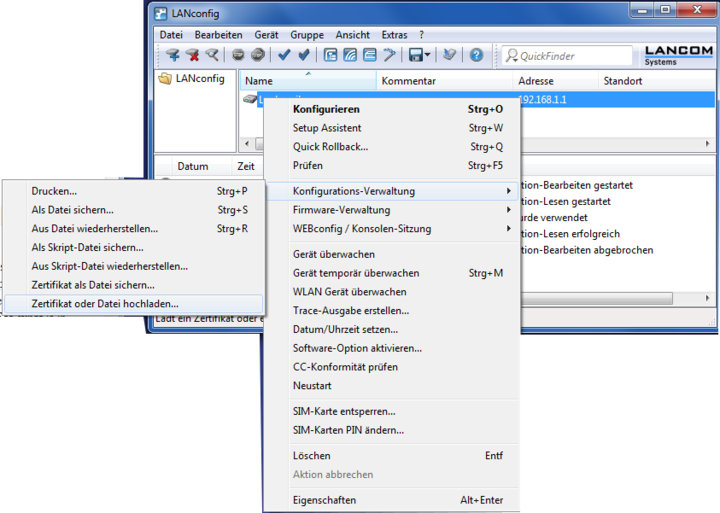Viewport: 720px width, 513px height.
Task: Select the LANconfig folder in the tree
Action: (x=191, y=79)
